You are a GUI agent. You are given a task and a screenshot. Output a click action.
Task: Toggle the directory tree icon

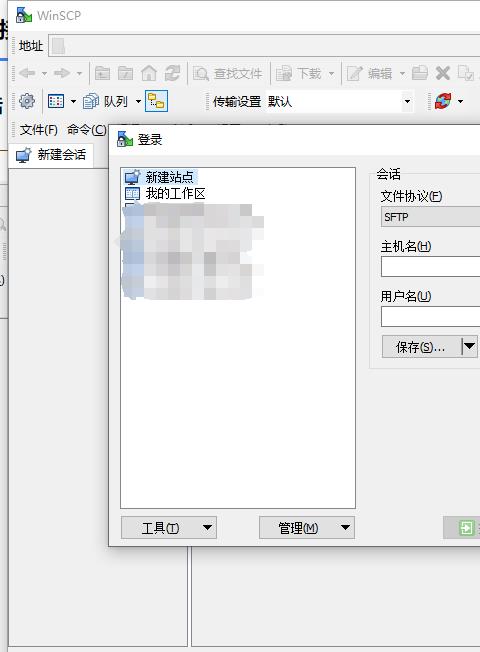coord(156,101)
